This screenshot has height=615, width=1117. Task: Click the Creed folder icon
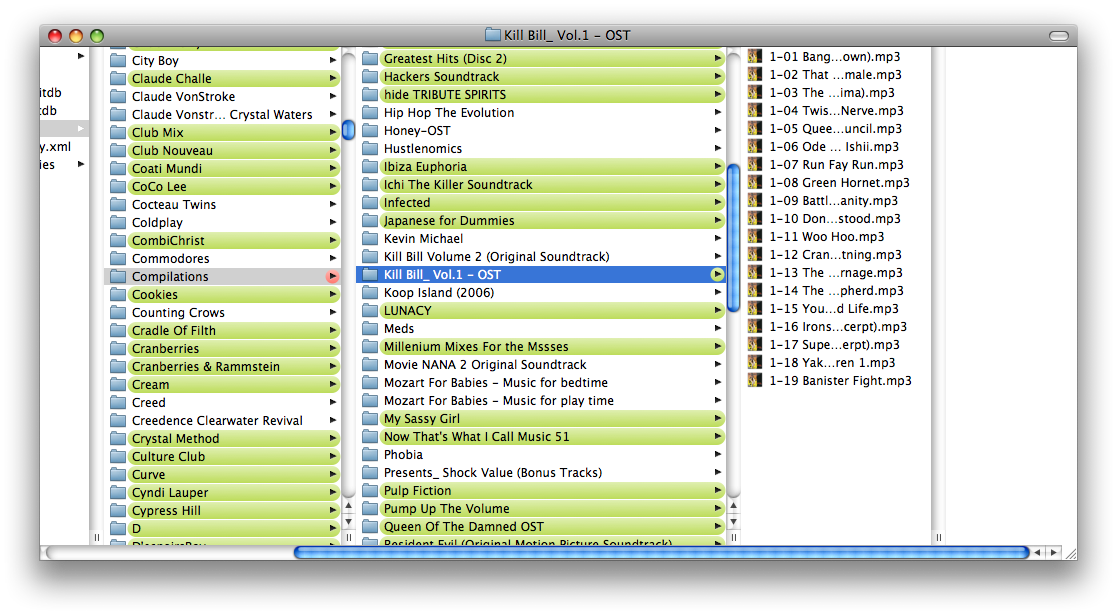click(x=118, y=403)
